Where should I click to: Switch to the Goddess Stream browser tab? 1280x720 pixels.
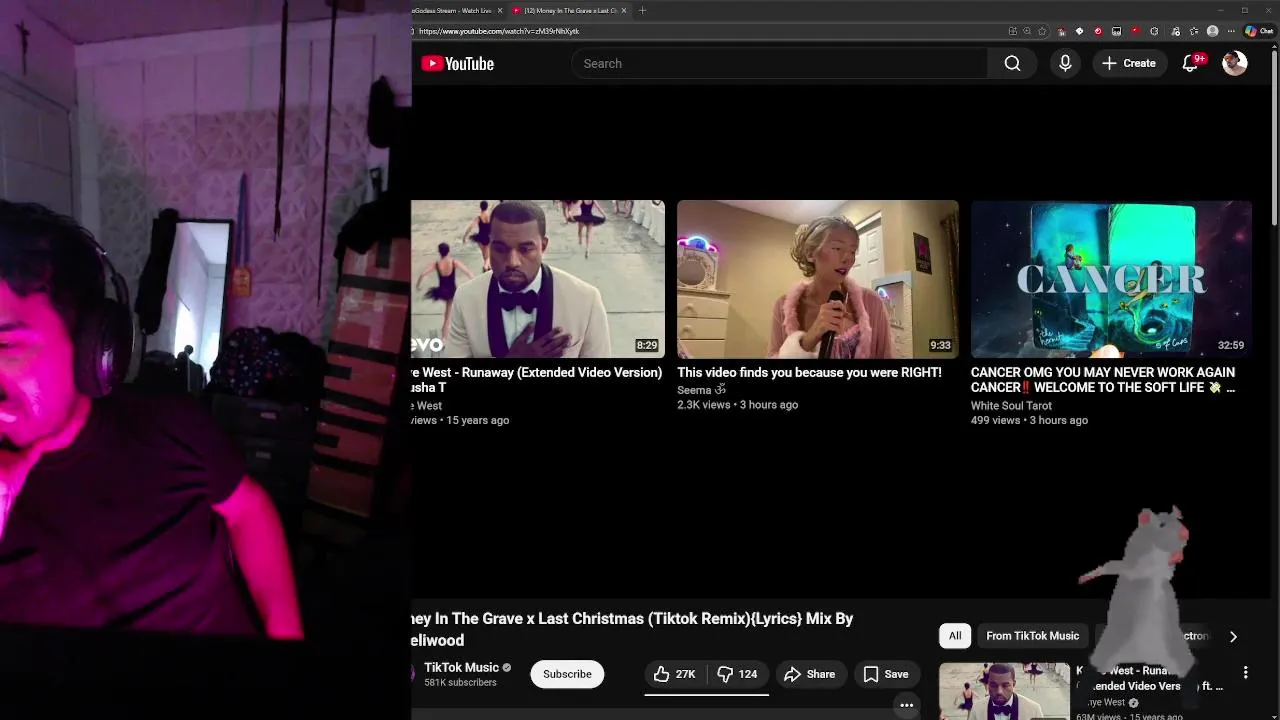[452, 10]
